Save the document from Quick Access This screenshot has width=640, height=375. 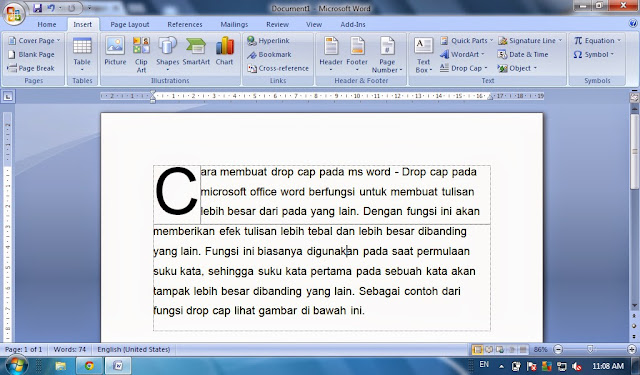point(38,8)
